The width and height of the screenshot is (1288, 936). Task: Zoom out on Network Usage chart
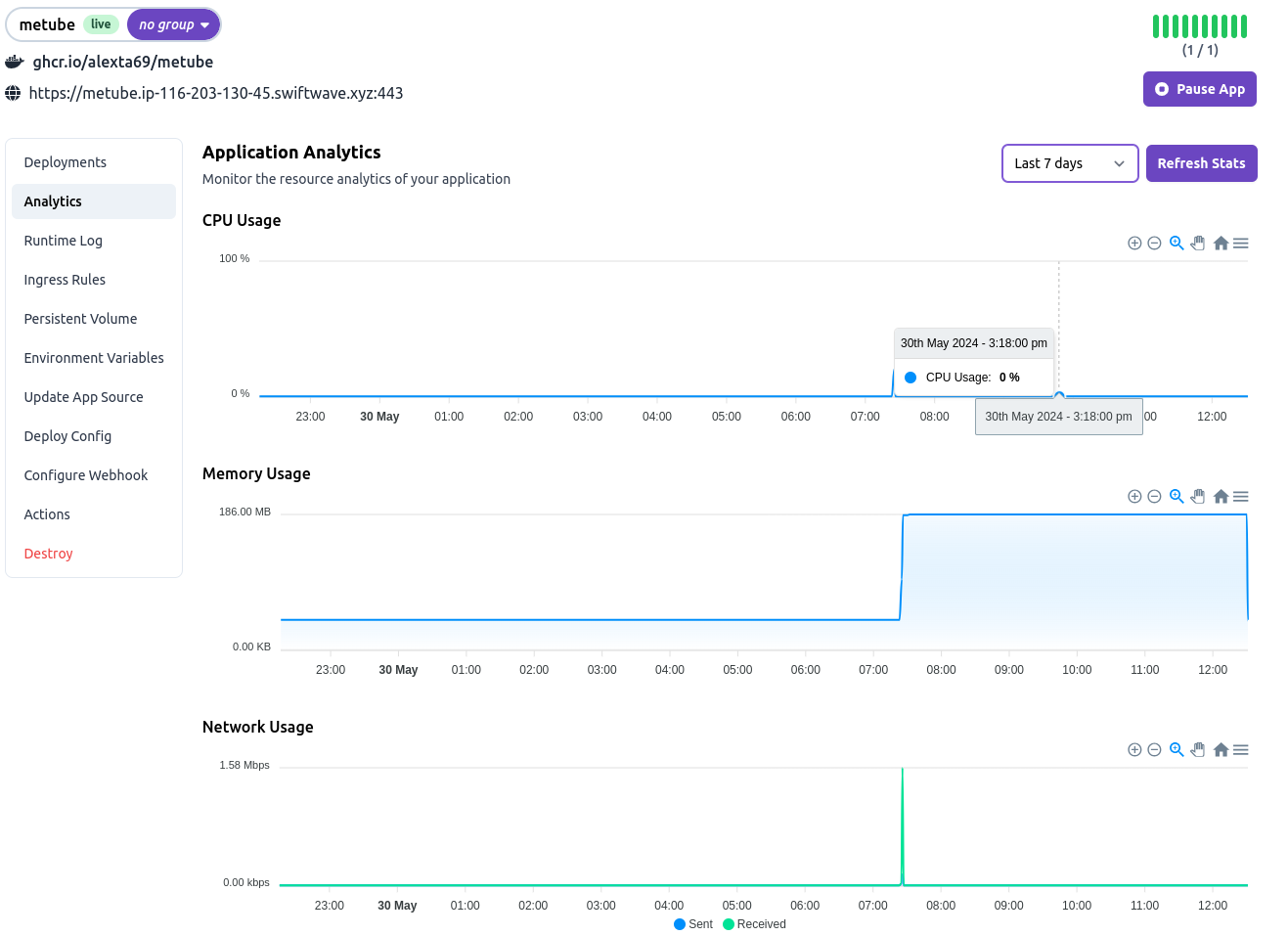pyautogui.click(x=1154, y=750)
